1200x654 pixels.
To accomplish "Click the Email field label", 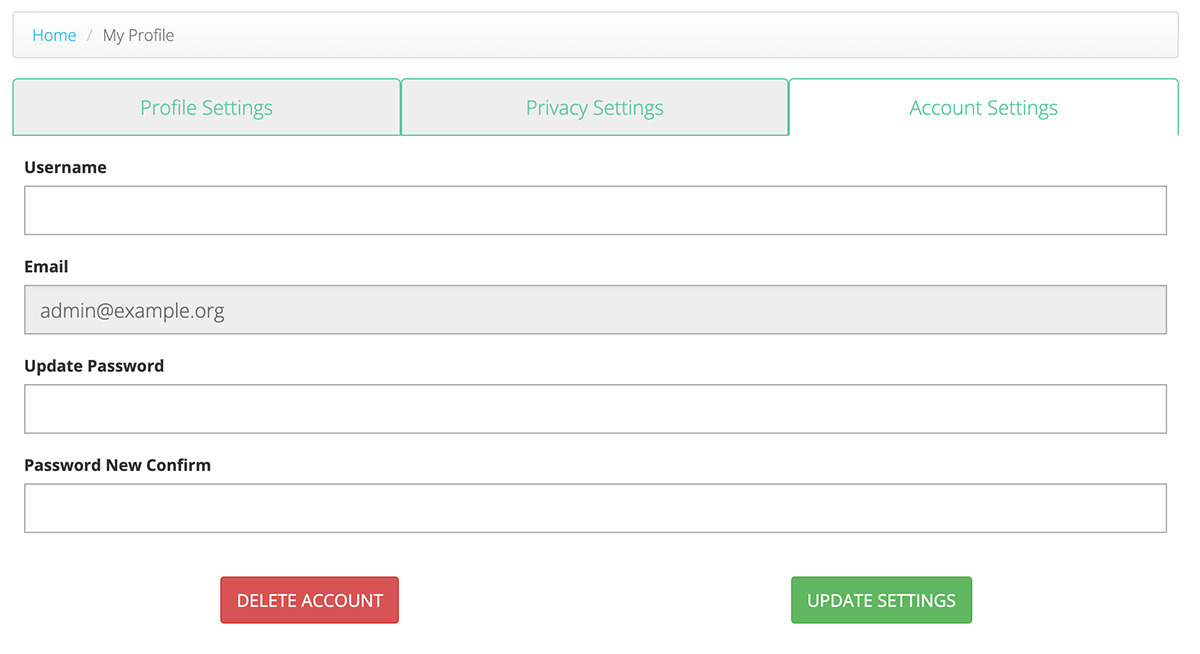I will click(x=46, y=267).
